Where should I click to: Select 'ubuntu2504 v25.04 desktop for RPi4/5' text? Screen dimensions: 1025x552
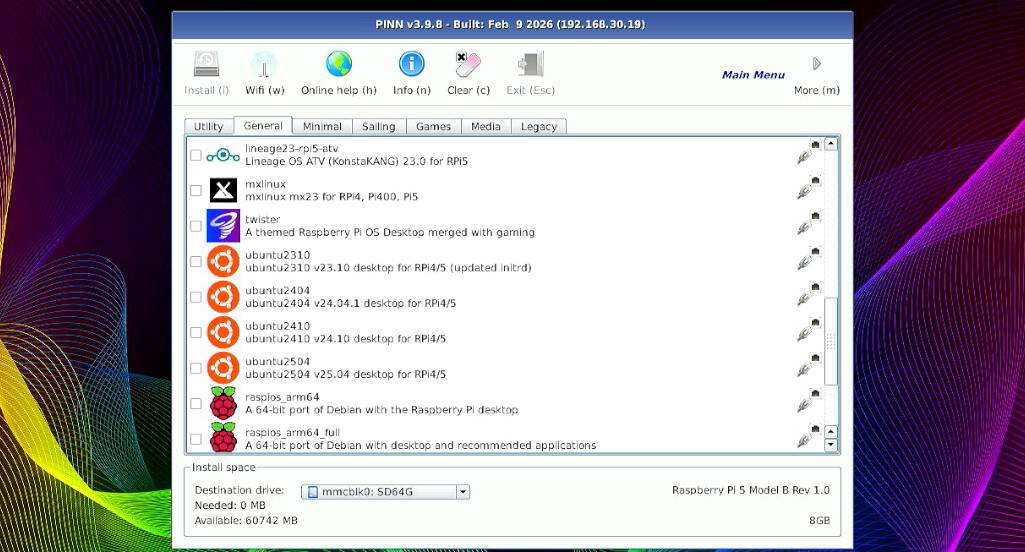pos(345,375)
